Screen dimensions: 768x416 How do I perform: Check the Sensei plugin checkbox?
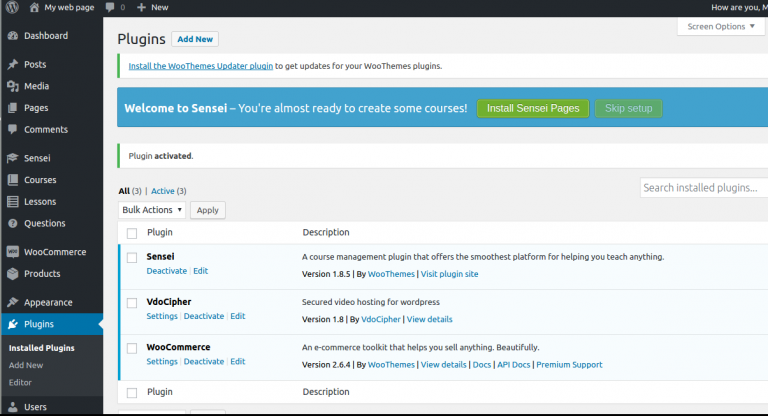pos(132,258)
